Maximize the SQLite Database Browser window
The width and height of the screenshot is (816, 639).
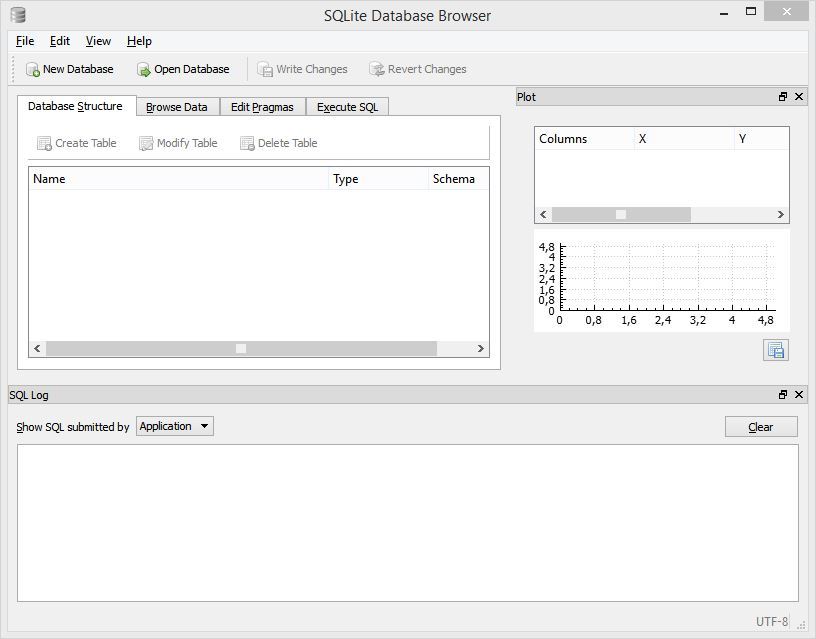(750, 11)
